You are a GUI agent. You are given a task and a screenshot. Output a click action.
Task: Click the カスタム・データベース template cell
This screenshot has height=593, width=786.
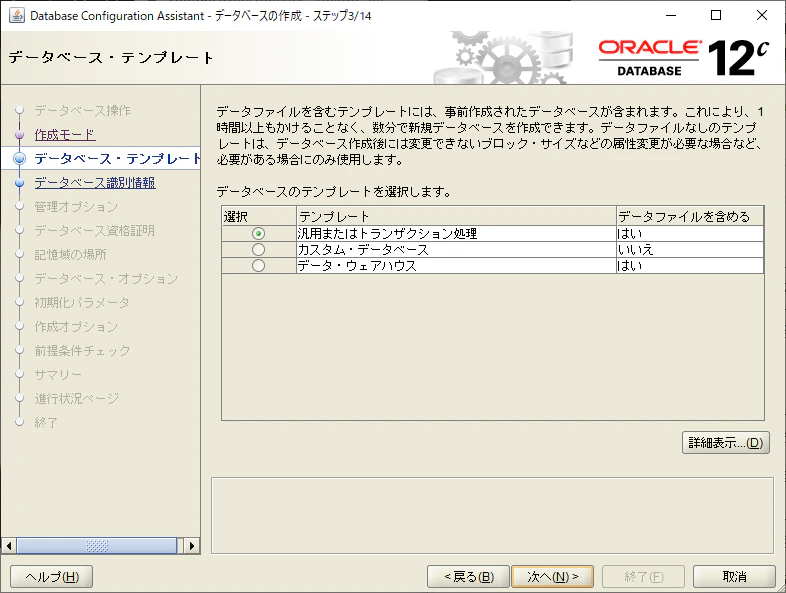click(x=456, y=250)
